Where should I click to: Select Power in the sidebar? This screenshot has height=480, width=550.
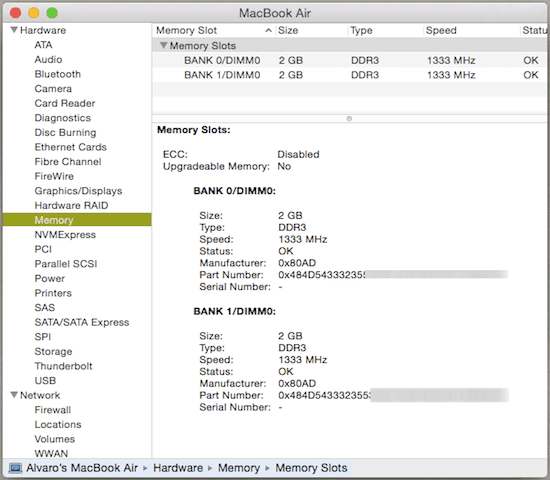click(x=50, y=279)
